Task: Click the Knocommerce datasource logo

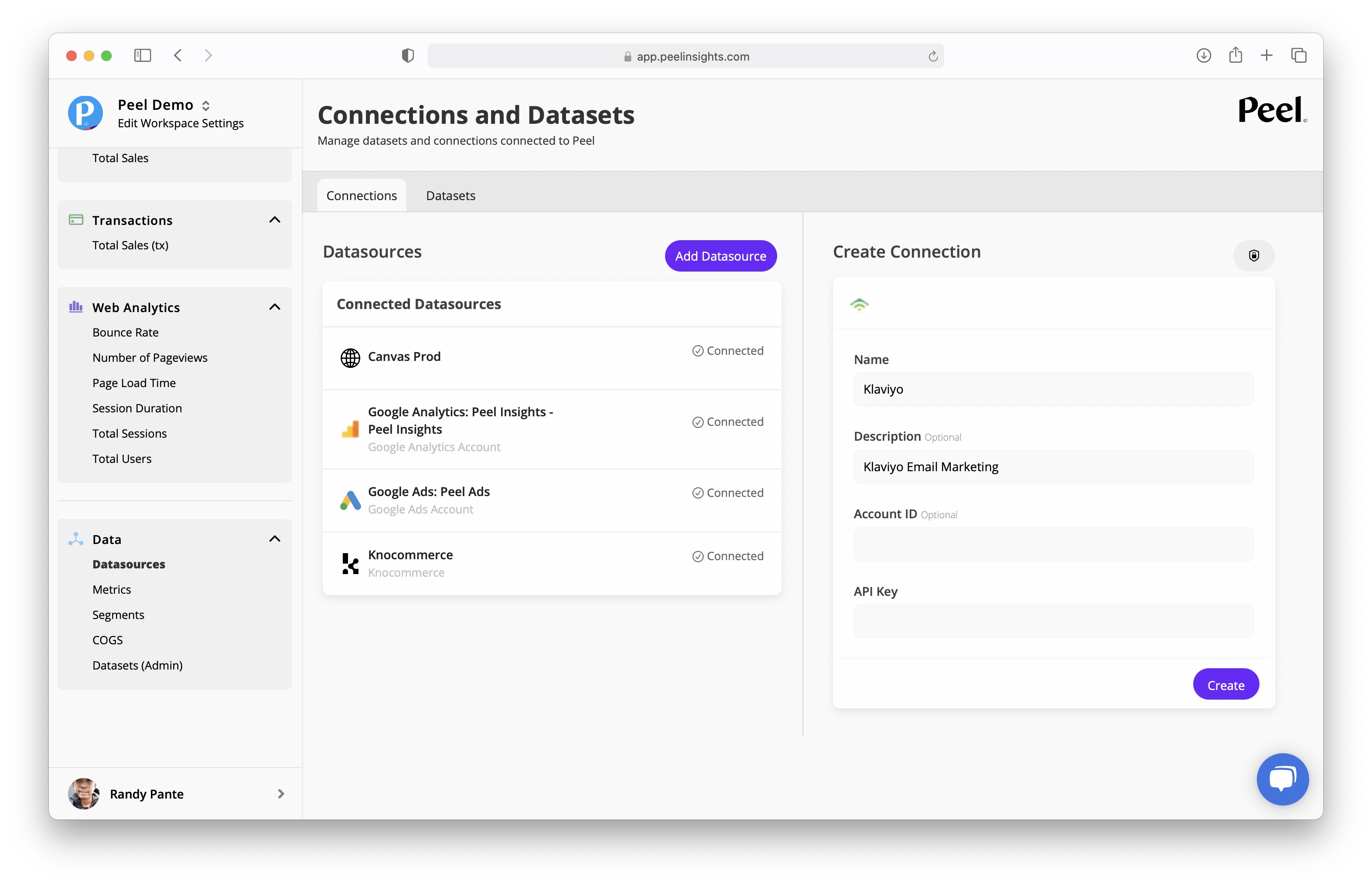Action: (350, 563)
